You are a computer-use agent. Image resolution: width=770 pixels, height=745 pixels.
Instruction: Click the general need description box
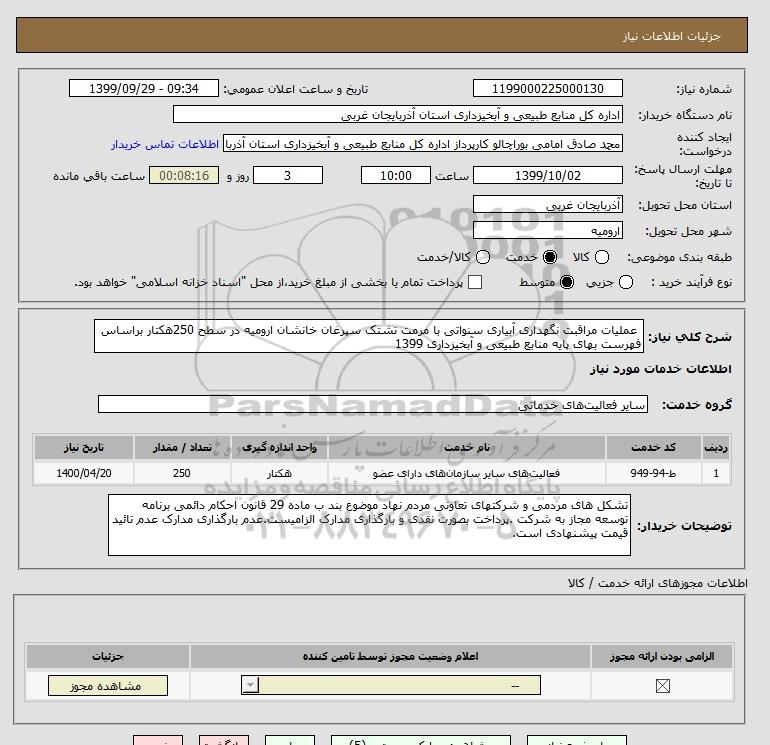pos(369,336)
